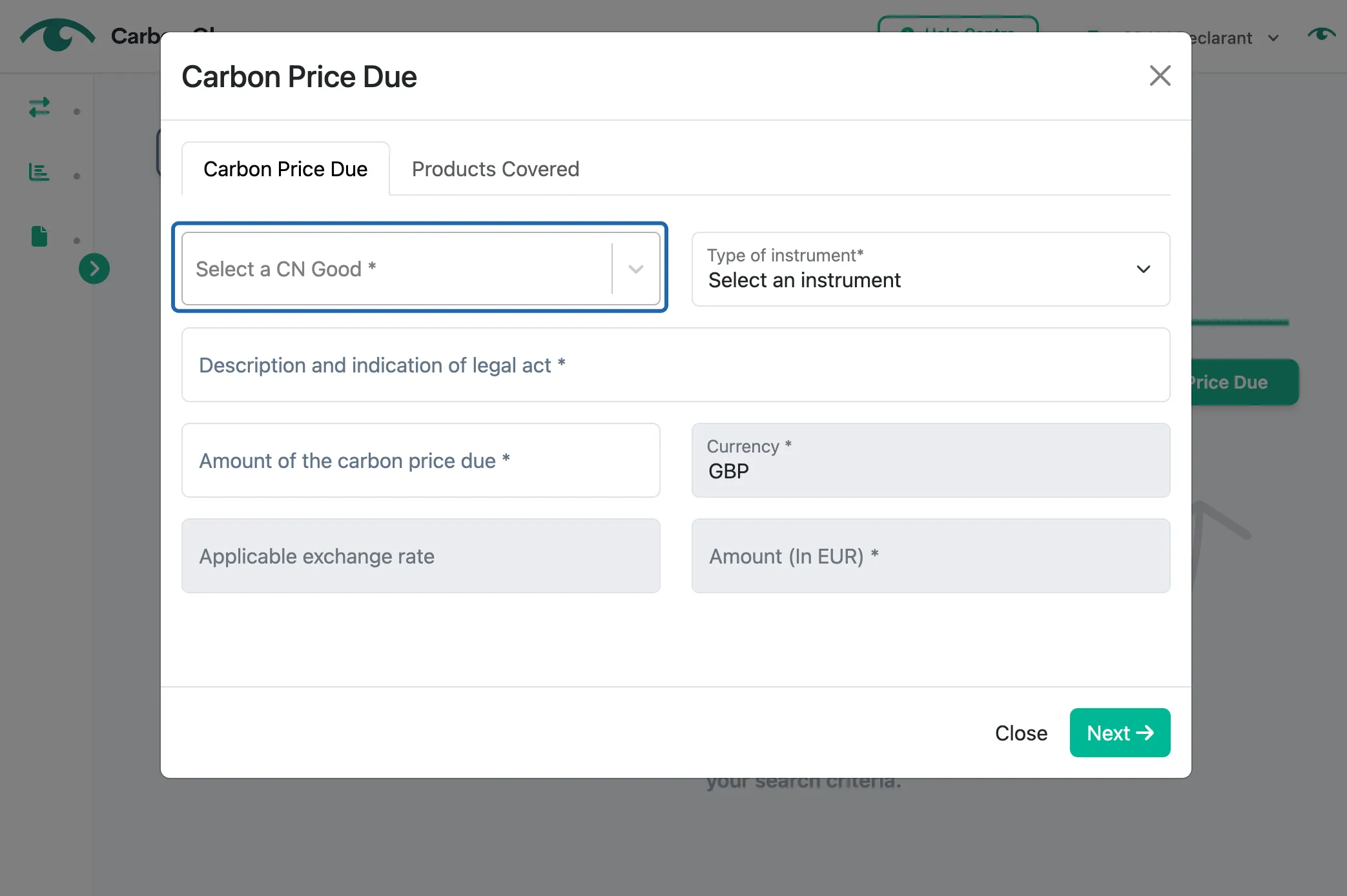This screenshot has width=1347, height=896.
Task: Click the Amount (In EUR) field
Action: (931, 556)
